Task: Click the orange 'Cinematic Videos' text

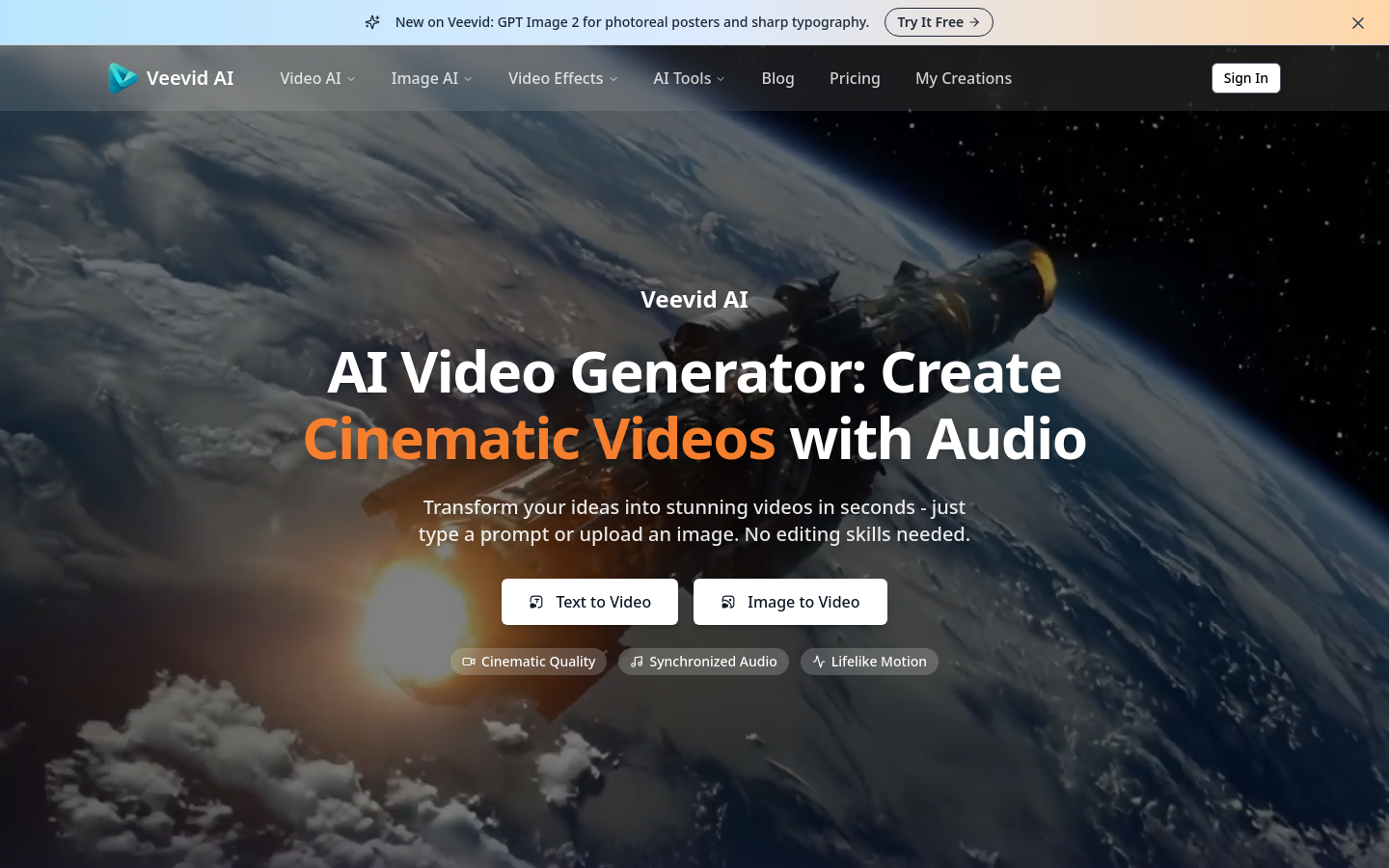Action: (x=539, y=439)
